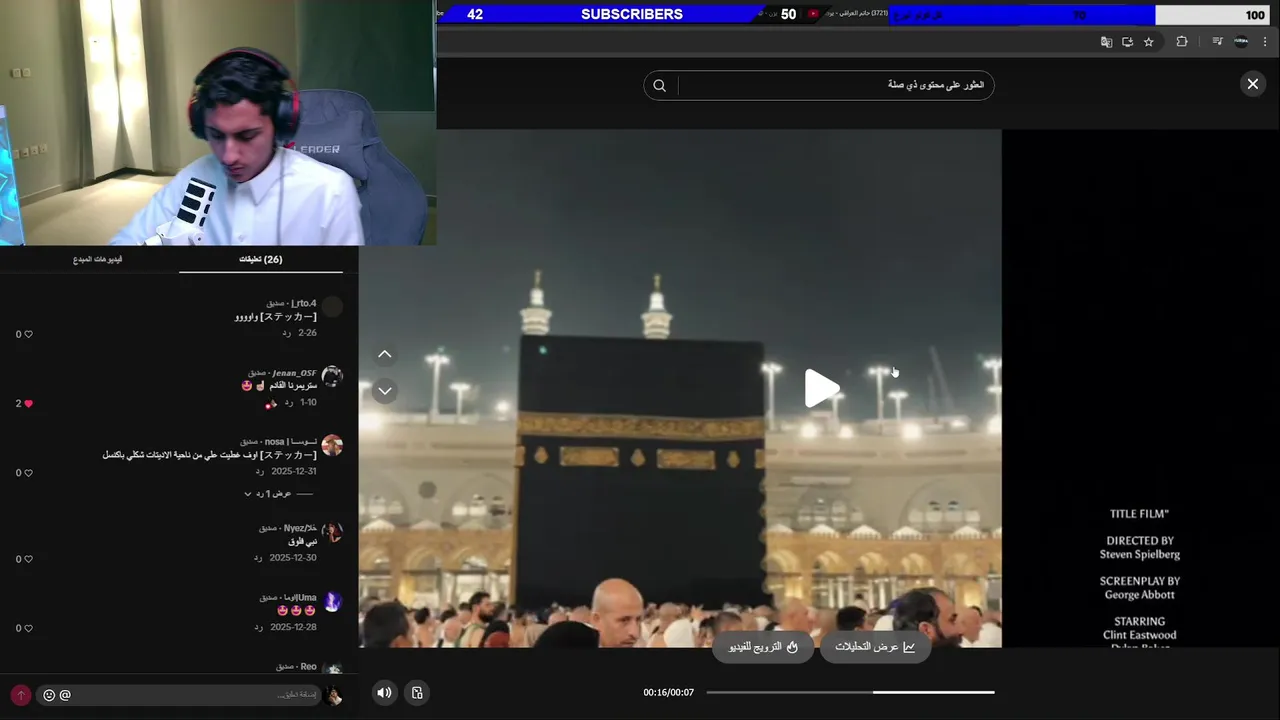The image size is (1280, 720).
Task: Switch to the comments (26) tab
Action: [x=260, y=259]
